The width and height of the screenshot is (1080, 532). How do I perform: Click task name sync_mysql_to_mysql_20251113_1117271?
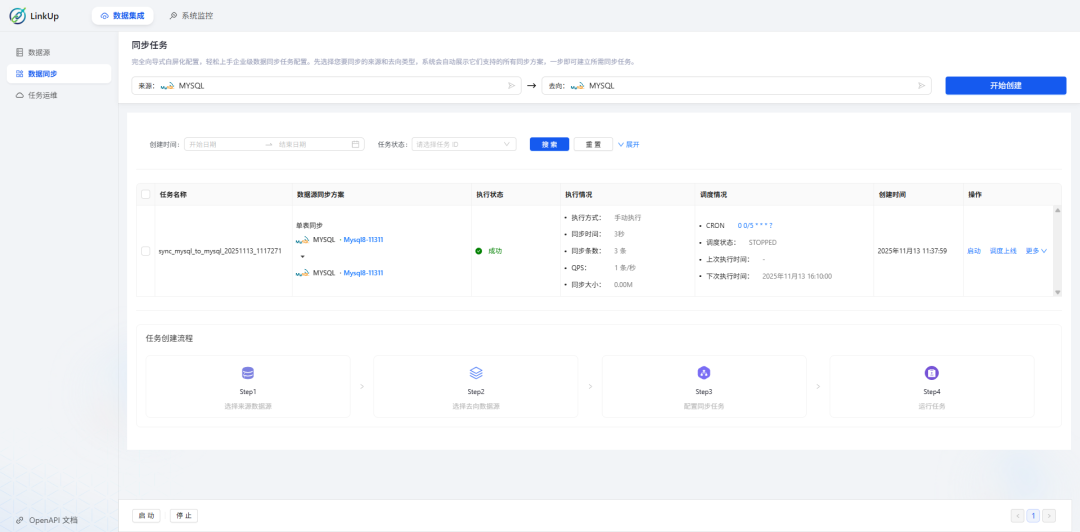[220, 252]
